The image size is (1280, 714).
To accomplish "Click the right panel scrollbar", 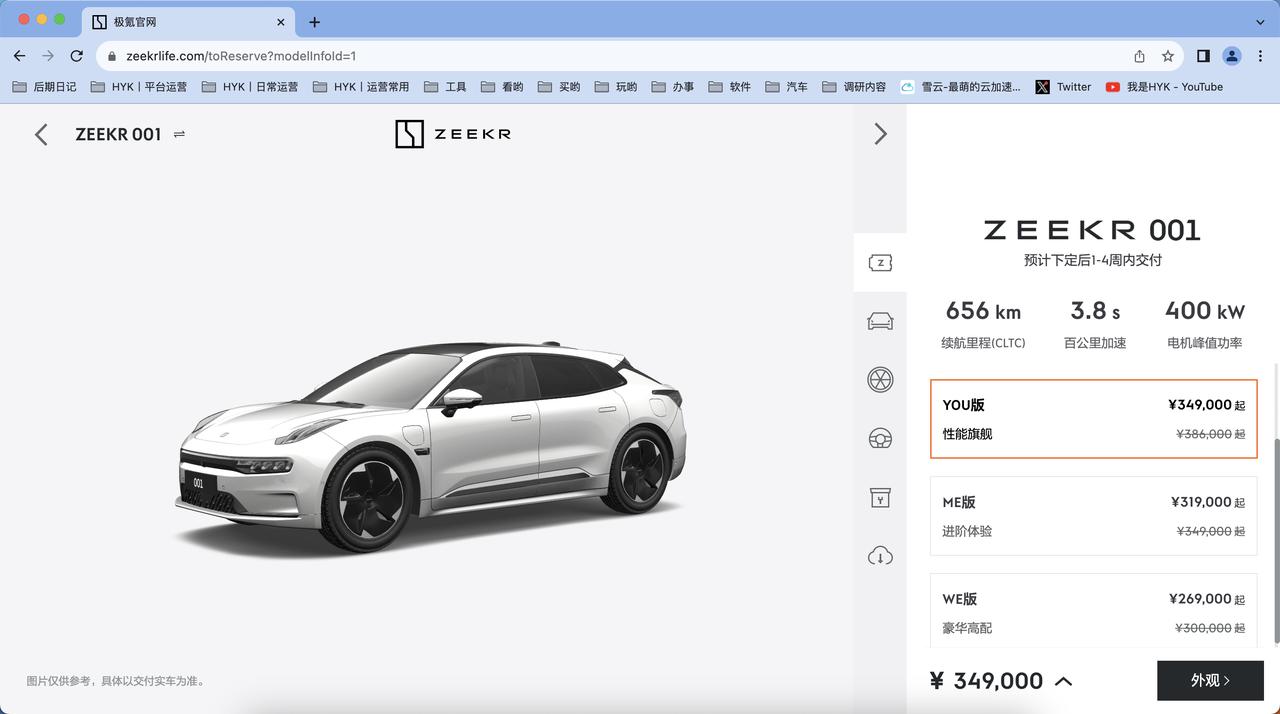I will [x=1275, y=541].
